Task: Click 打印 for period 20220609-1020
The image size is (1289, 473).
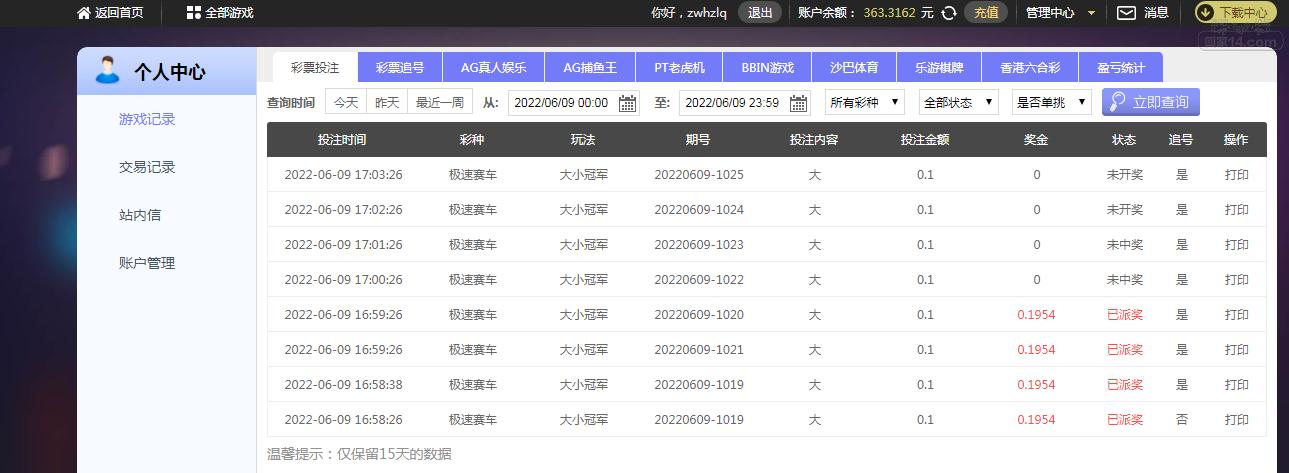Action: (1237, 314)
